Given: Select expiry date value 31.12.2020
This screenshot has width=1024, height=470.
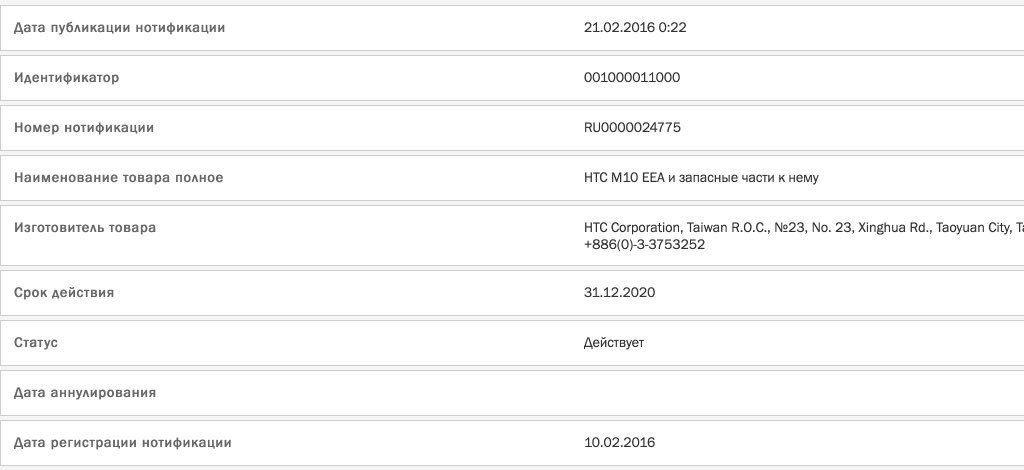Looking at the screenshot, I should coord(620,293).
